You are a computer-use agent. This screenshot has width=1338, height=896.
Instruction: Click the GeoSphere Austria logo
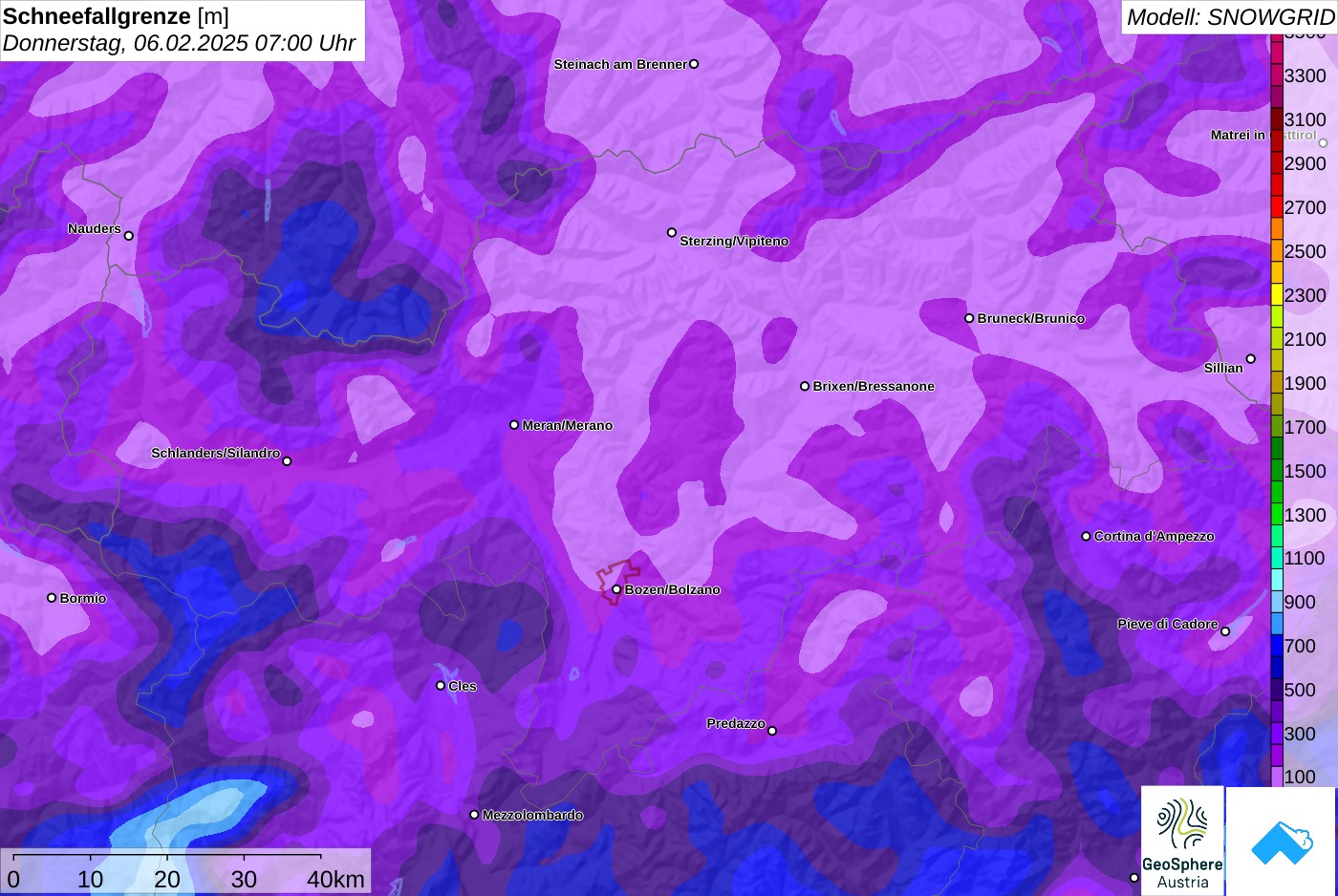pos(1182,842)
